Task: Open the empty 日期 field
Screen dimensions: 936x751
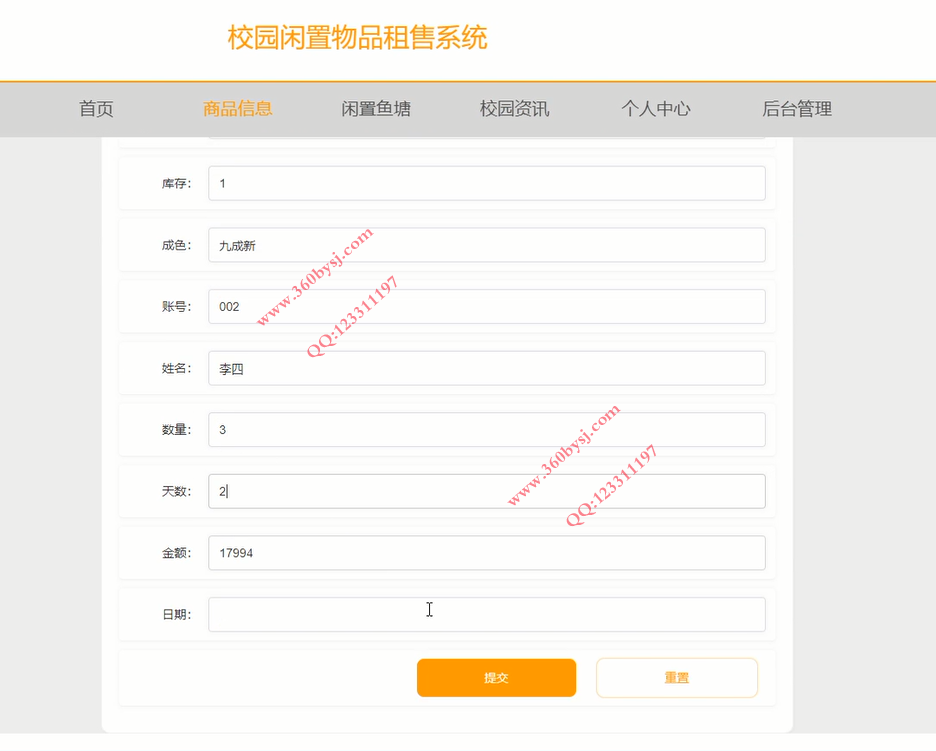Action: (487, 614)
